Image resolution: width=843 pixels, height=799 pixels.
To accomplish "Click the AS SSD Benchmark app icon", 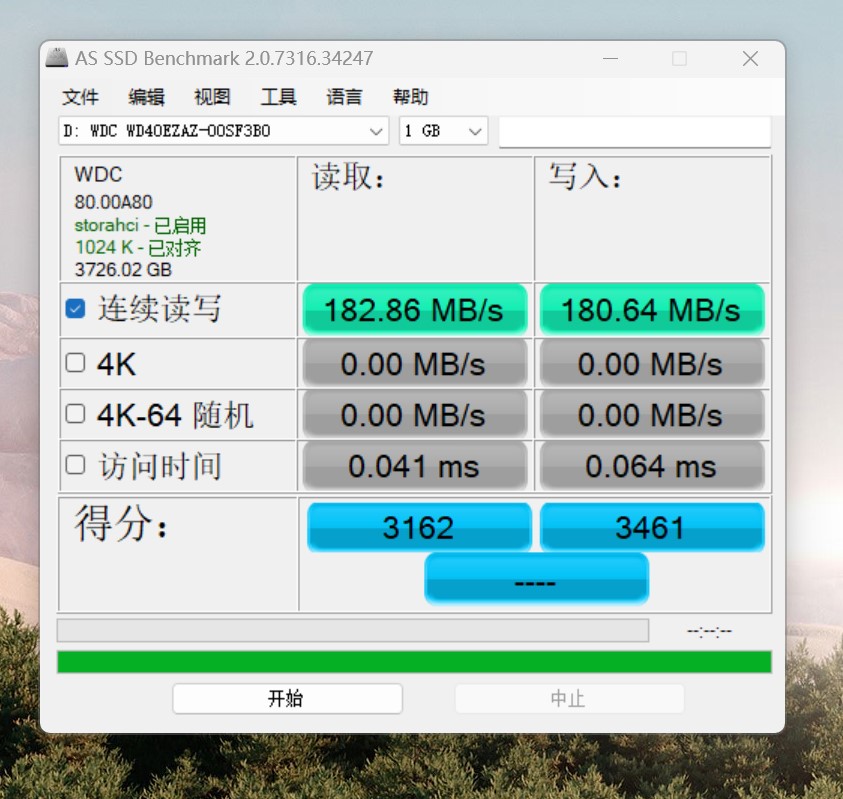I will pos(56,58).
